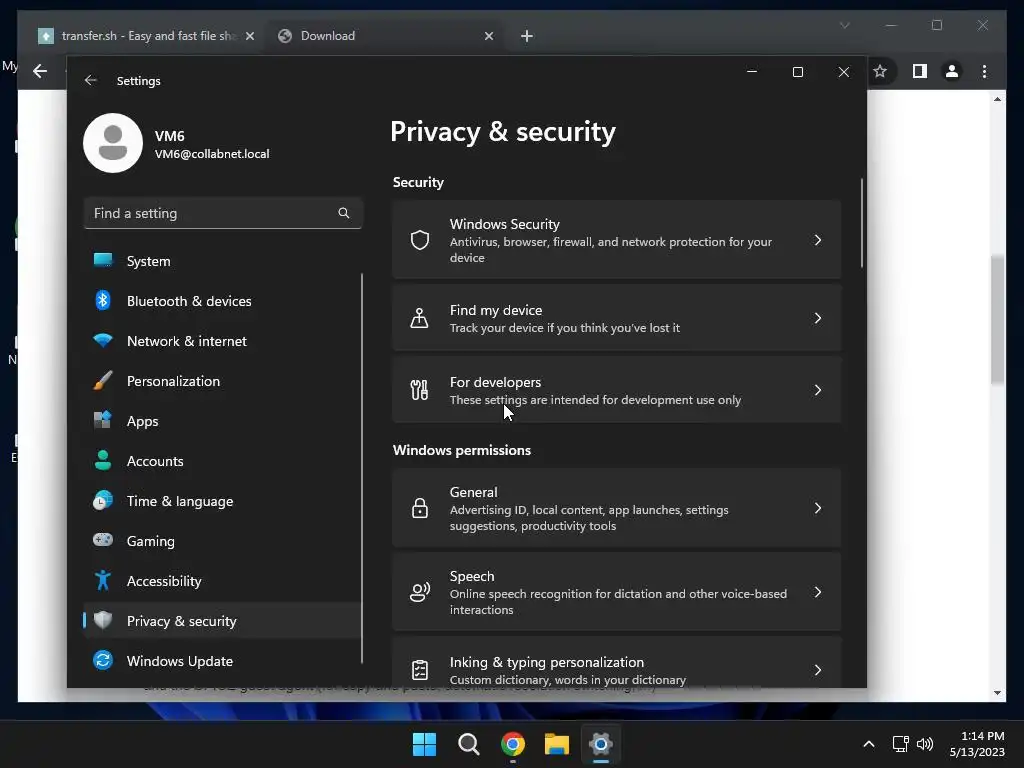The image size is (1024, 768).
Task: Click VM6@collabnet.local account email
Action: coord(212,154)
